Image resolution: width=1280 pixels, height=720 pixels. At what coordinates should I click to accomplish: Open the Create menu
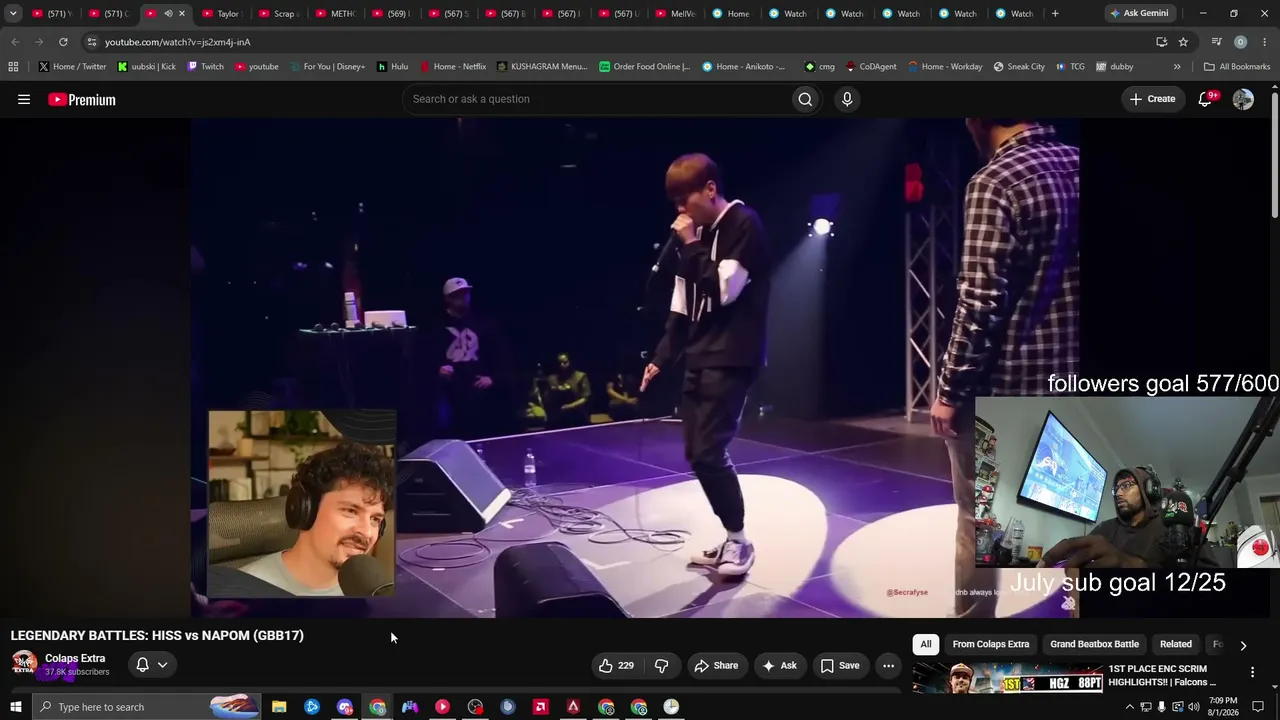1152,99
